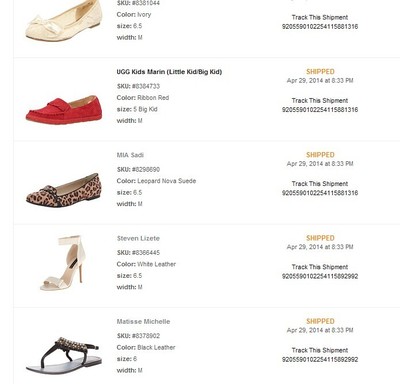Open the Matisse Michelle product link

point(143,322)
